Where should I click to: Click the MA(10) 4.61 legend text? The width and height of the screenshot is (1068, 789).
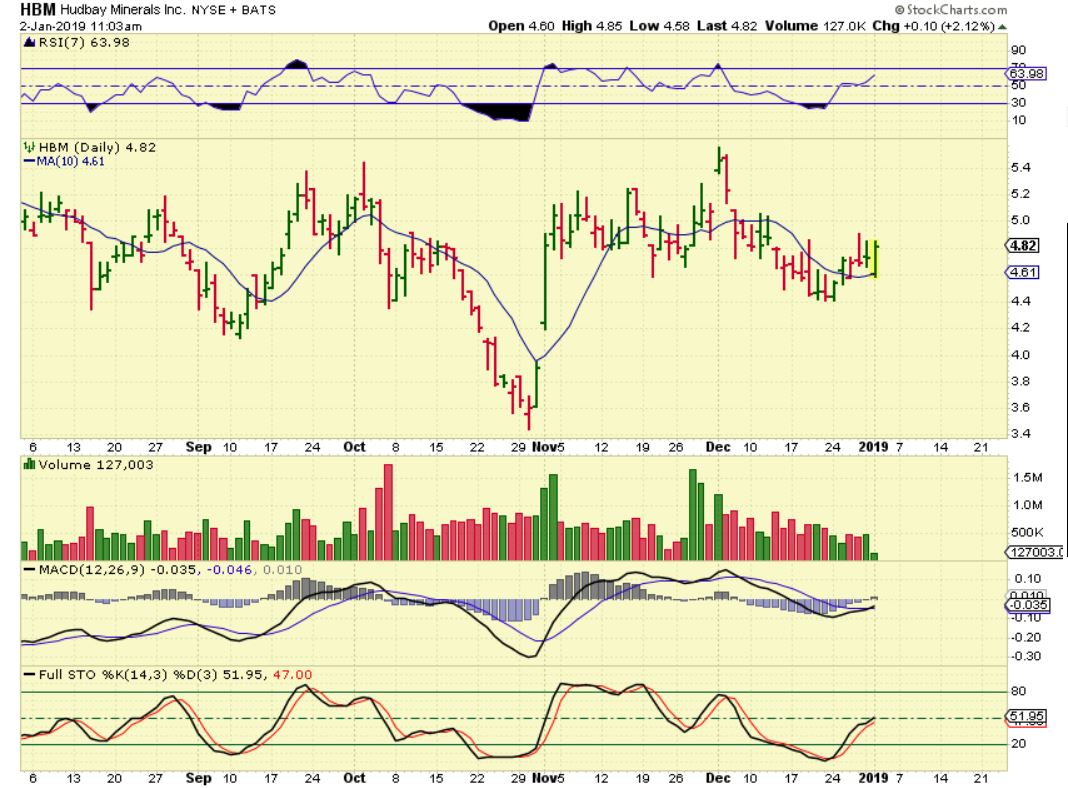70,161
